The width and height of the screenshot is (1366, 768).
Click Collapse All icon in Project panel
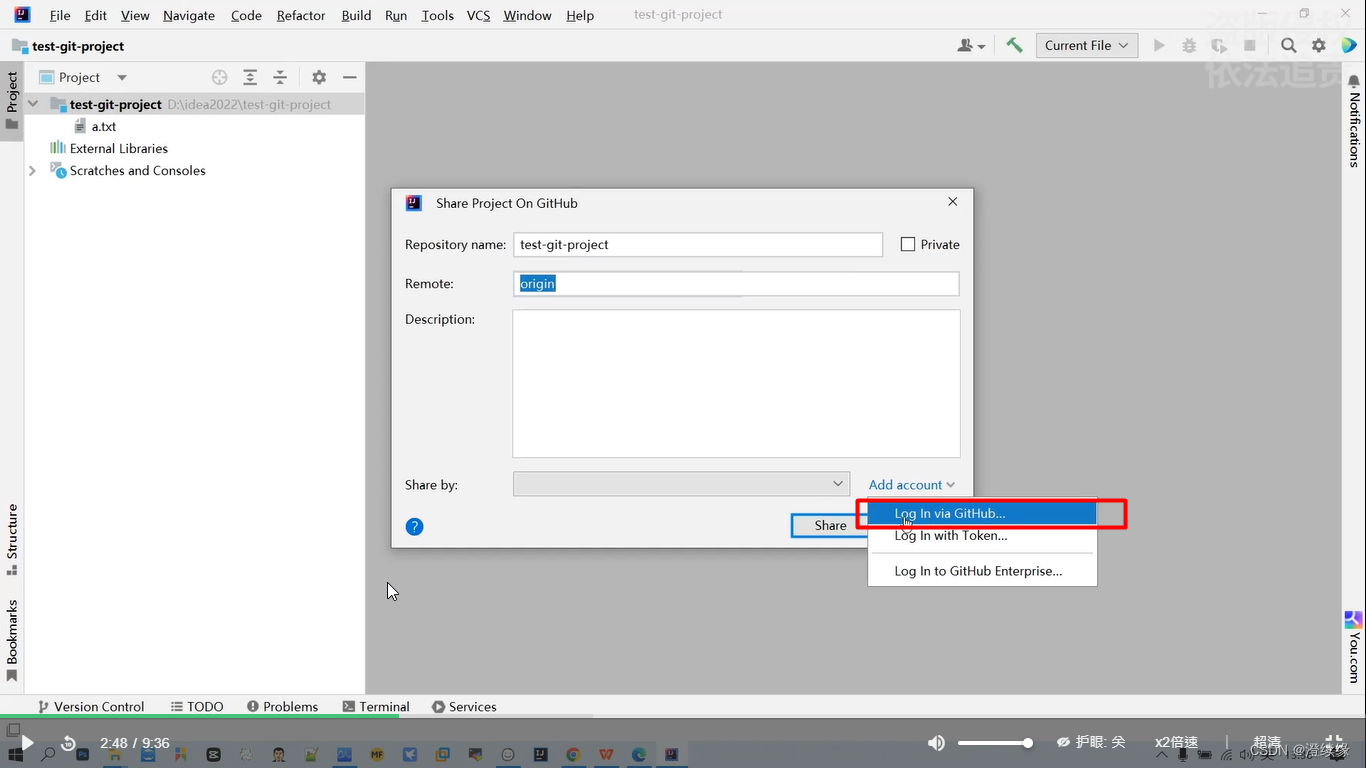coord(280,77)
